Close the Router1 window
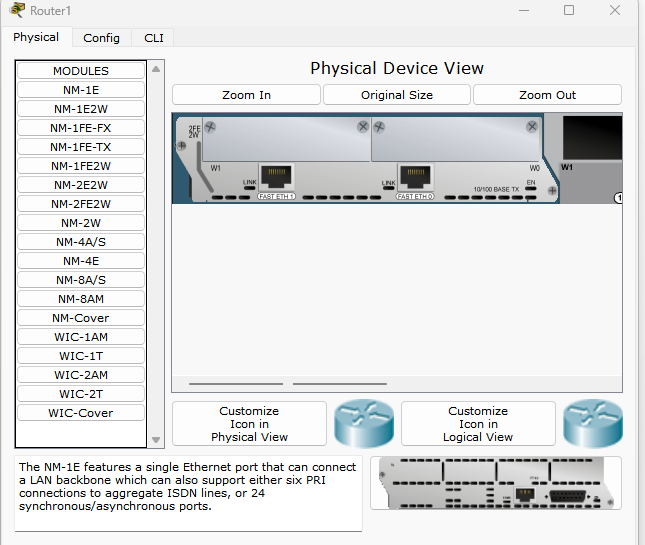Screen dimensions: 645x545 click(615, 10)
